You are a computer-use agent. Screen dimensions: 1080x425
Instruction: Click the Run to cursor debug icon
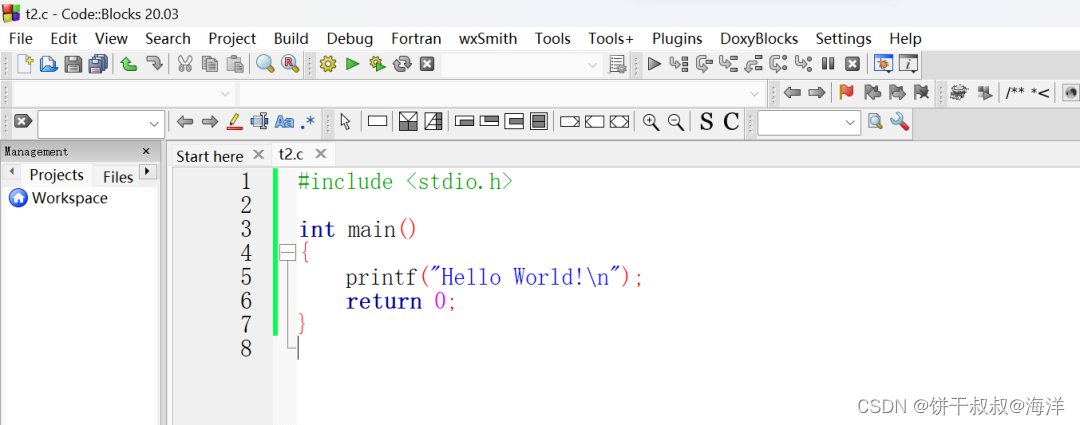(678, 64)
